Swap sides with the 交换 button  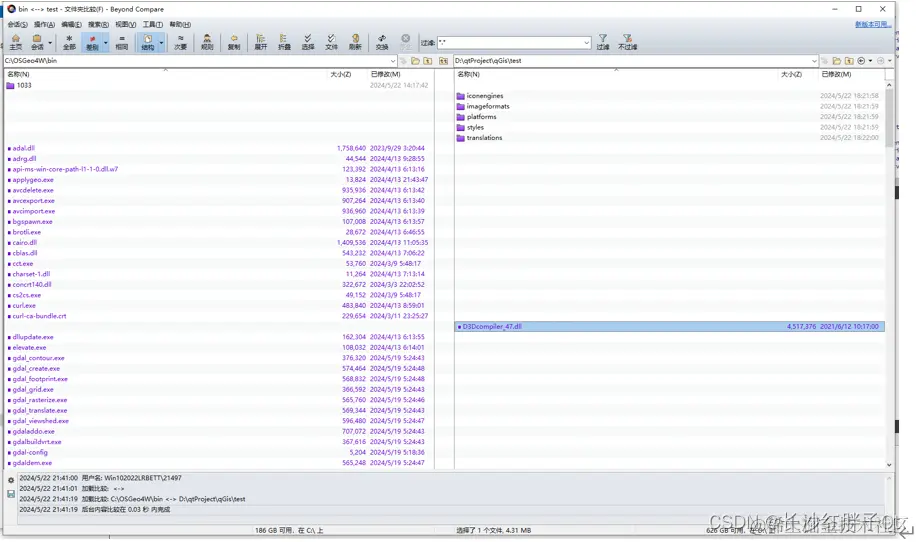click(381, 42)
